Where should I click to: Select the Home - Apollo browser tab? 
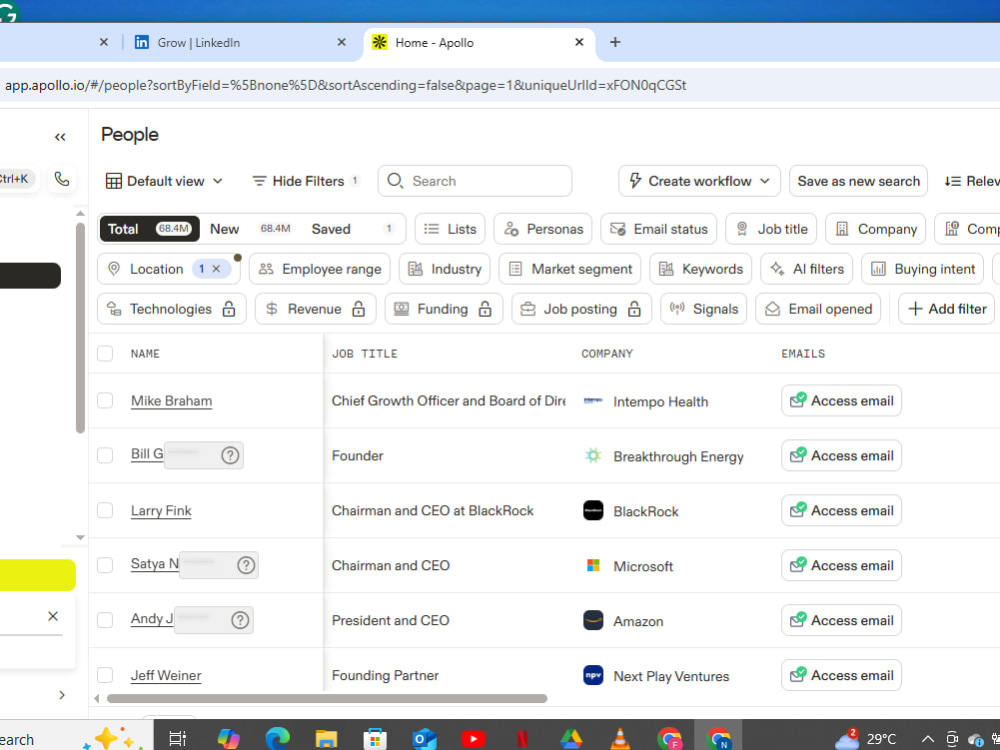click(x=478, y=43)
